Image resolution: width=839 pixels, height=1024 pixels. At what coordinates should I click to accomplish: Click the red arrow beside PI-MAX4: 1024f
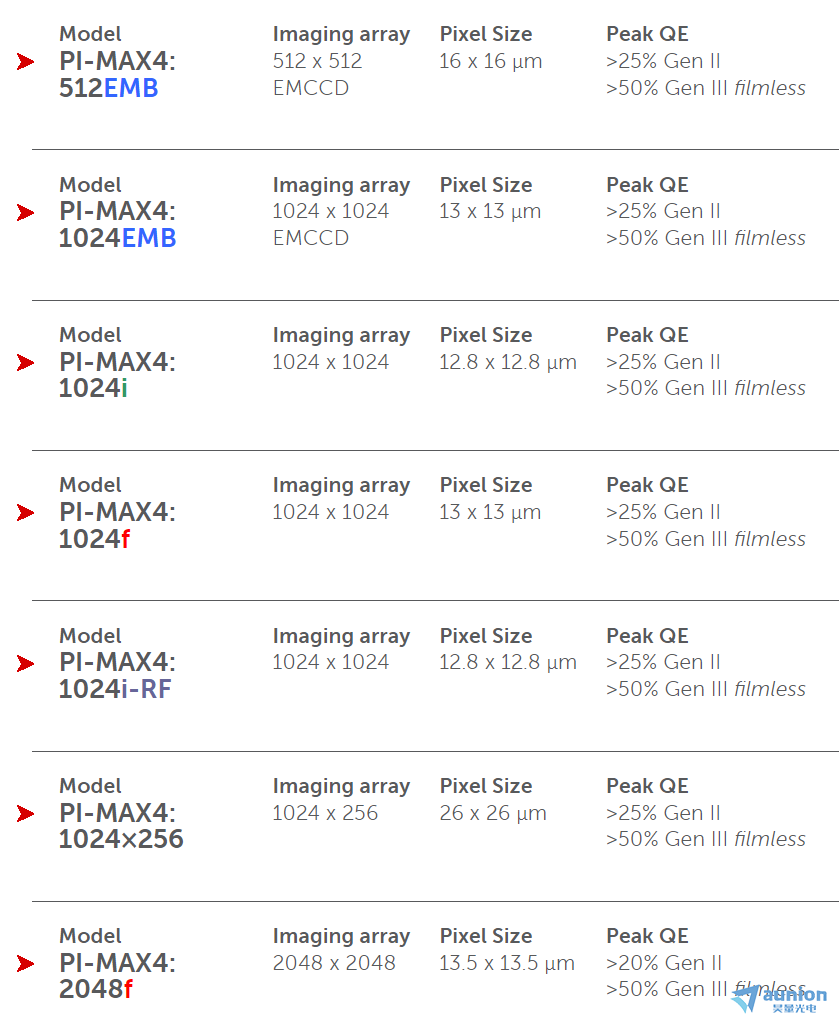point(25,513)
